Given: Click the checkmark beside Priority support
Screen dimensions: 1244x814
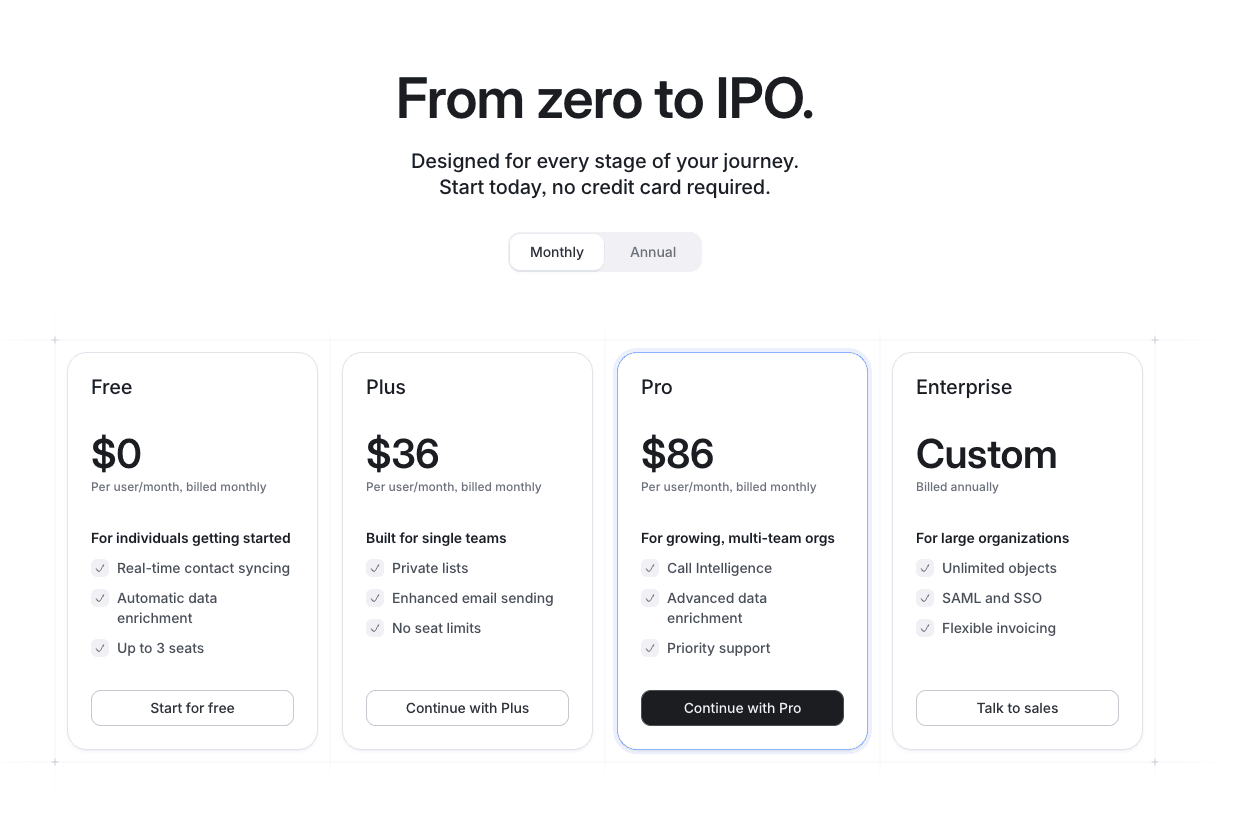Looking at the screenshot, I should tap(650, 648).
